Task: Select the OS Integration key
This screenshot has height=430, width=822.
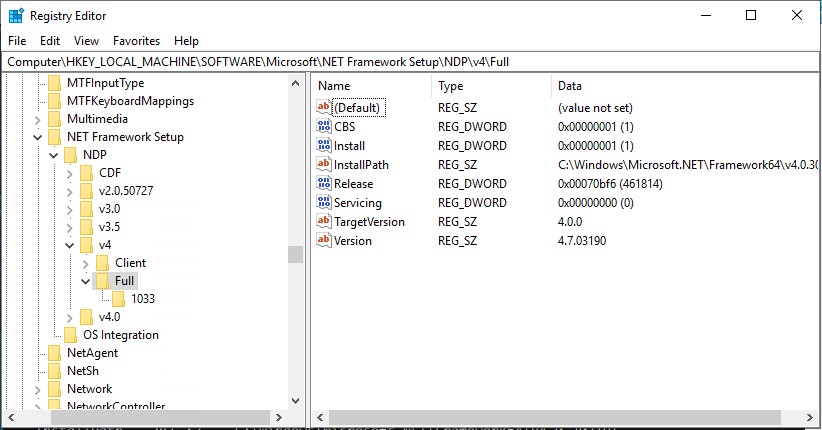Action: click(x=120, y=335)
